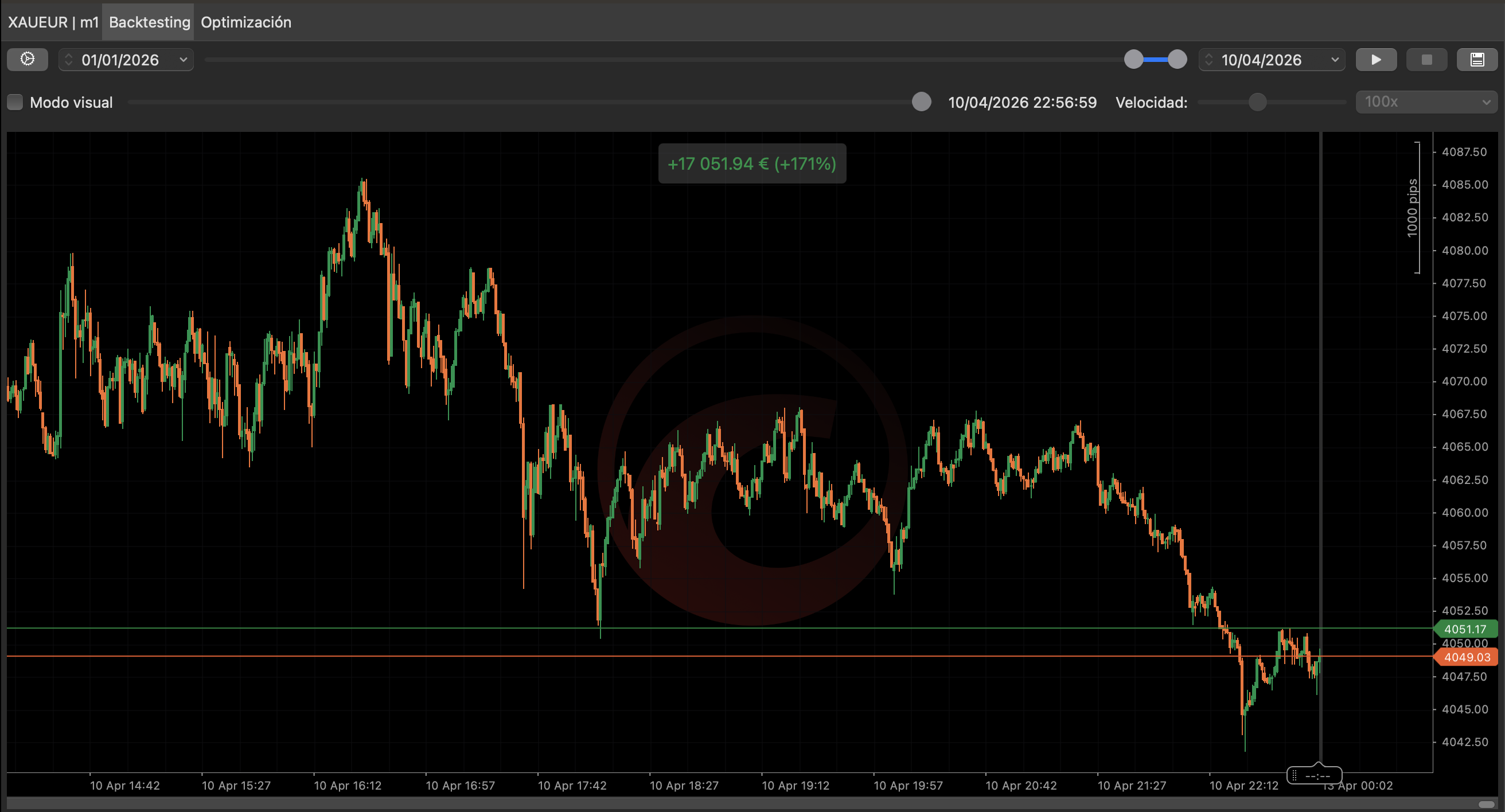Image resolution: width=1505 pixels, height=812 pixels.
Task: Click start date stepper arrows
Action: [69, 60]
